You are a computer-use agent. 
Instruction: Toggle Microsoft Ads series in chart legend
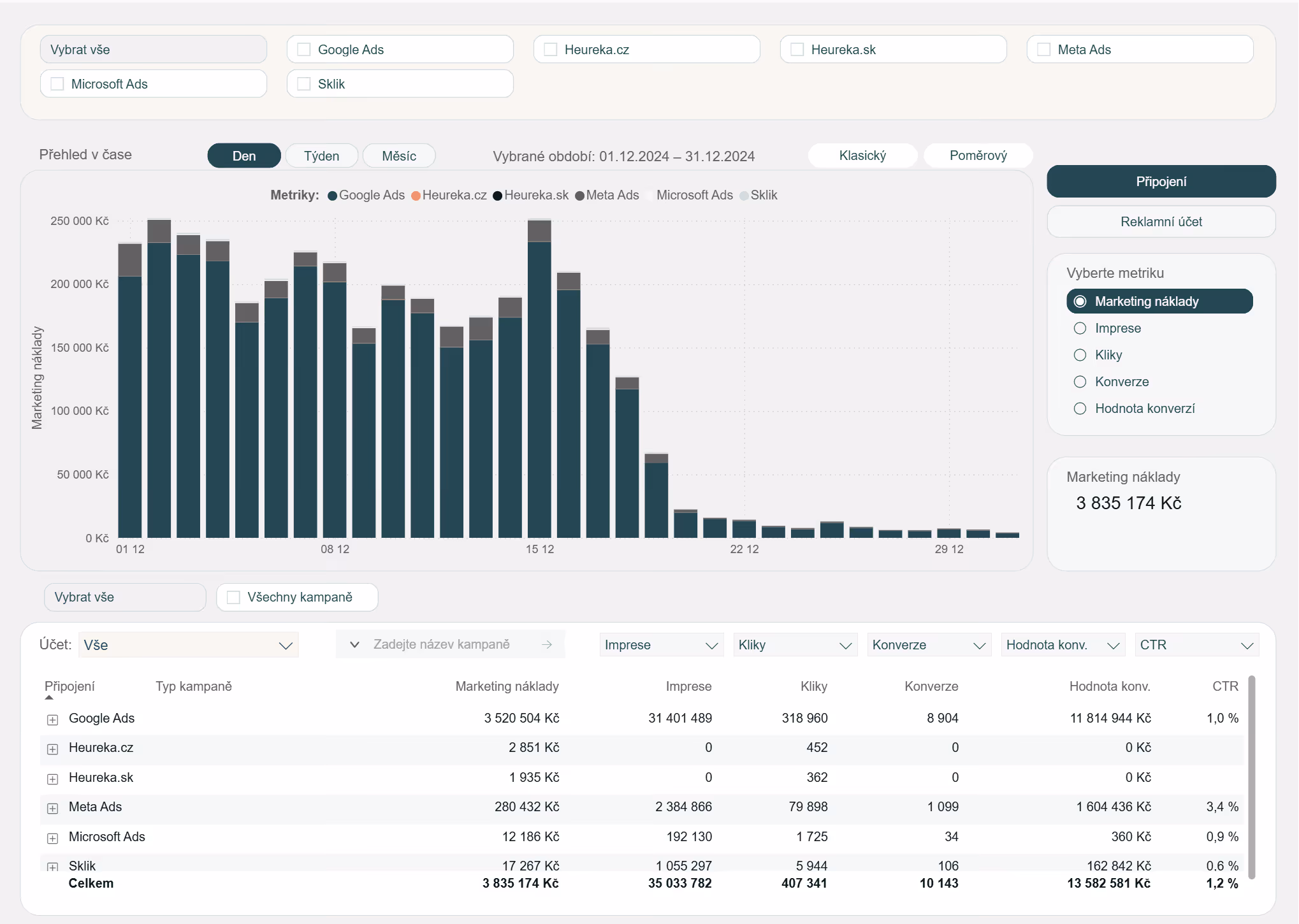tap(689, 195)
